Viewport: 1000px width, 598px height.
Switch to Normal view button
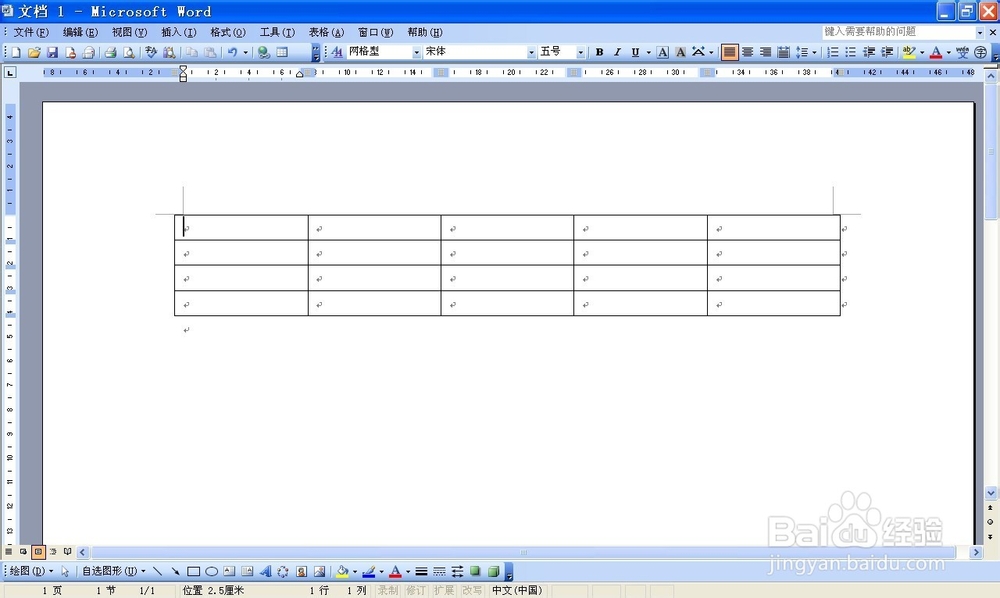click(8, 551)
